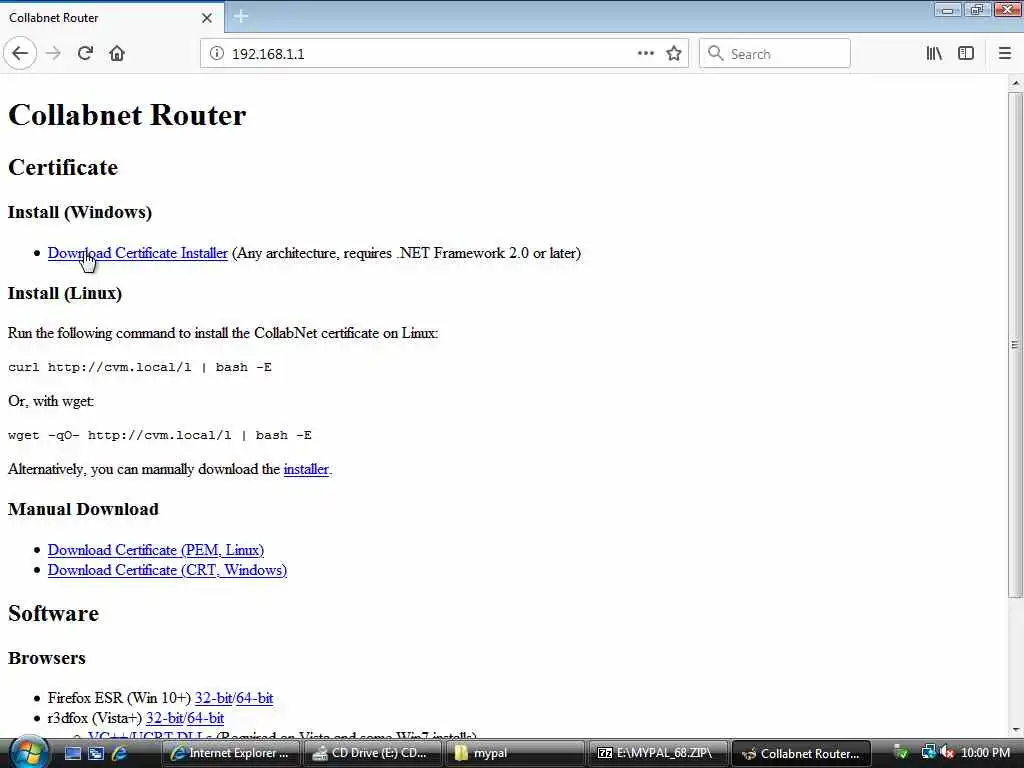Click the Collabnet Router page heading
The width and height of the screenshot is (1024, 768).
click(127, 115)
